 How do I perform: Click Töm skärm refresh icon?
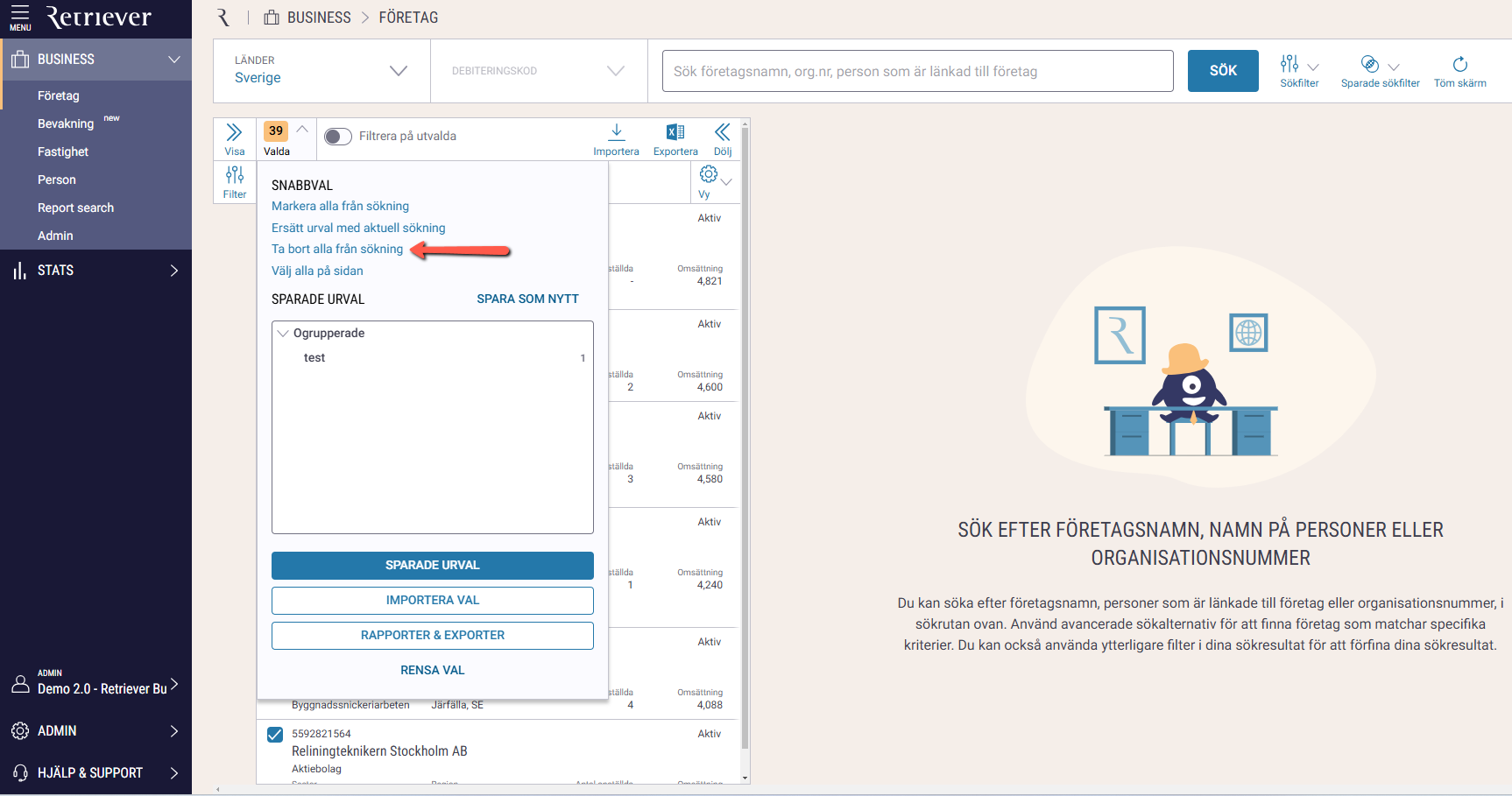(x=1459, y=64)
